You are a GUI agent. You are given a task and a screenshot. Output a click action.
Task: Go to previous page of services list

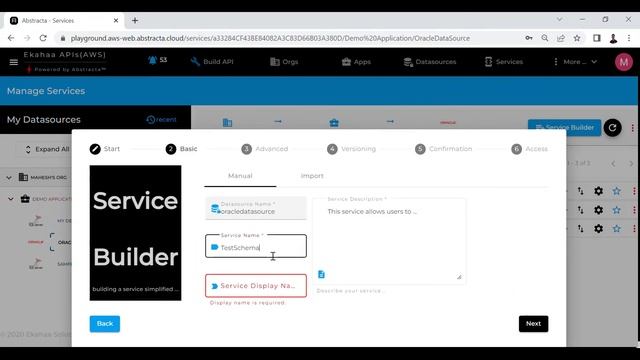(613, 164)
